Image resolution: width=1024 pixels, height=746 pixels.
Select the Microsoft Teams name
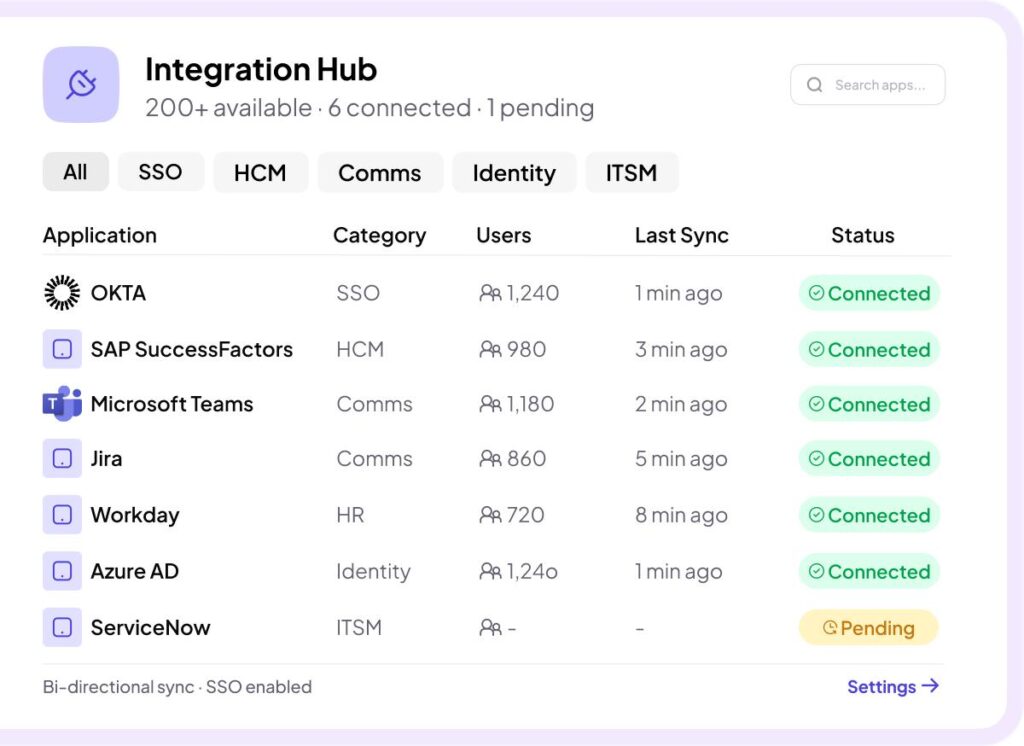click(172, 404)
